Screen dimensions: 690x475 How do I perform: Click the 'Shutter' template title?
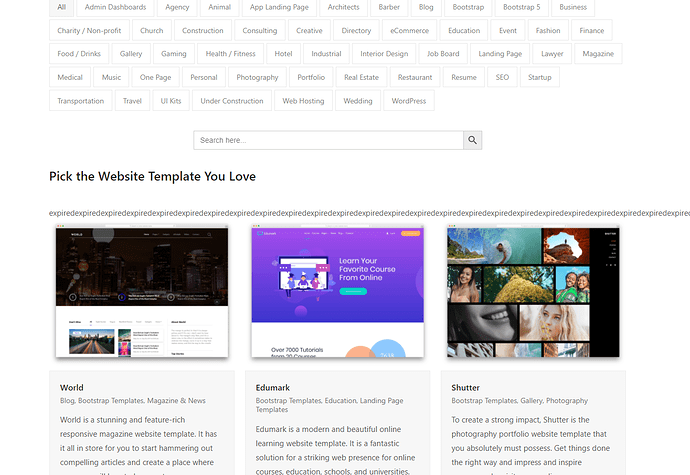click(x=466, y=387)
